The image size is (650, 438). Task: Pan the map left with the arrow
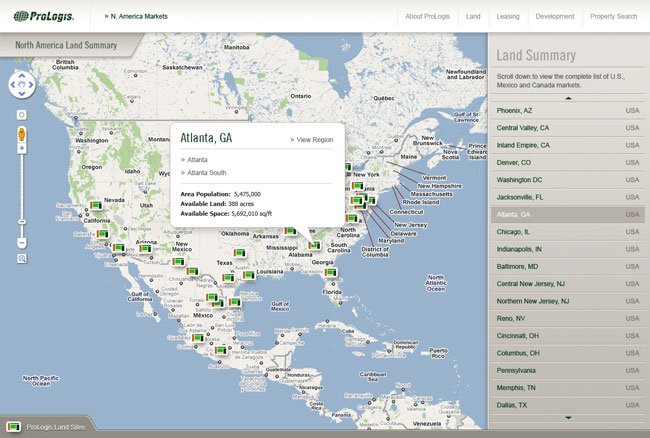pyautogui.click(x=13, y=85)
